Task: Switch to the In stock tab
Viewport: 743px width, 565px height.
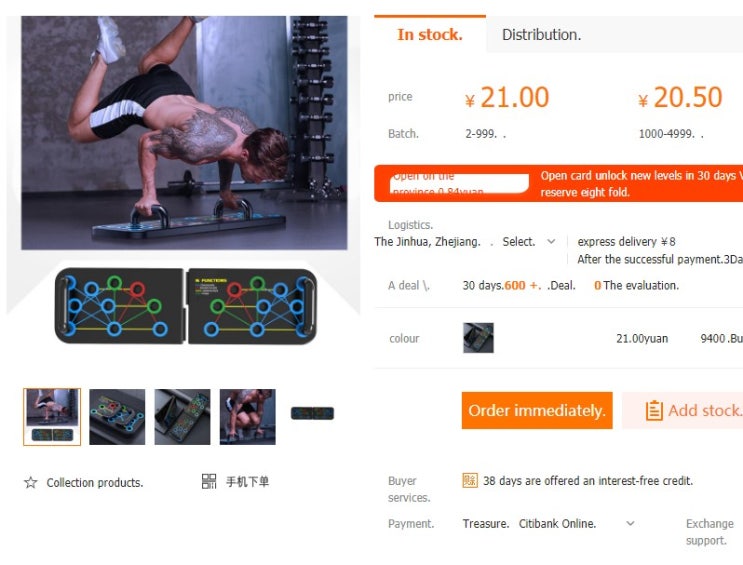Action: (430, 34)
